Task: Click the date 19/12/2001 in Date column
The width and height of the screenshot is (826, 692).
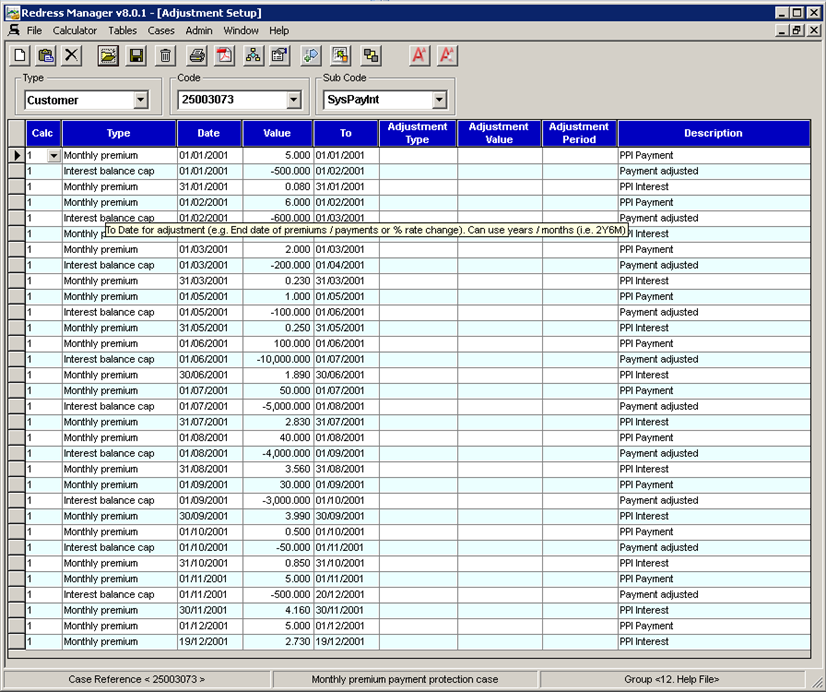Action: tap(209, 641)
